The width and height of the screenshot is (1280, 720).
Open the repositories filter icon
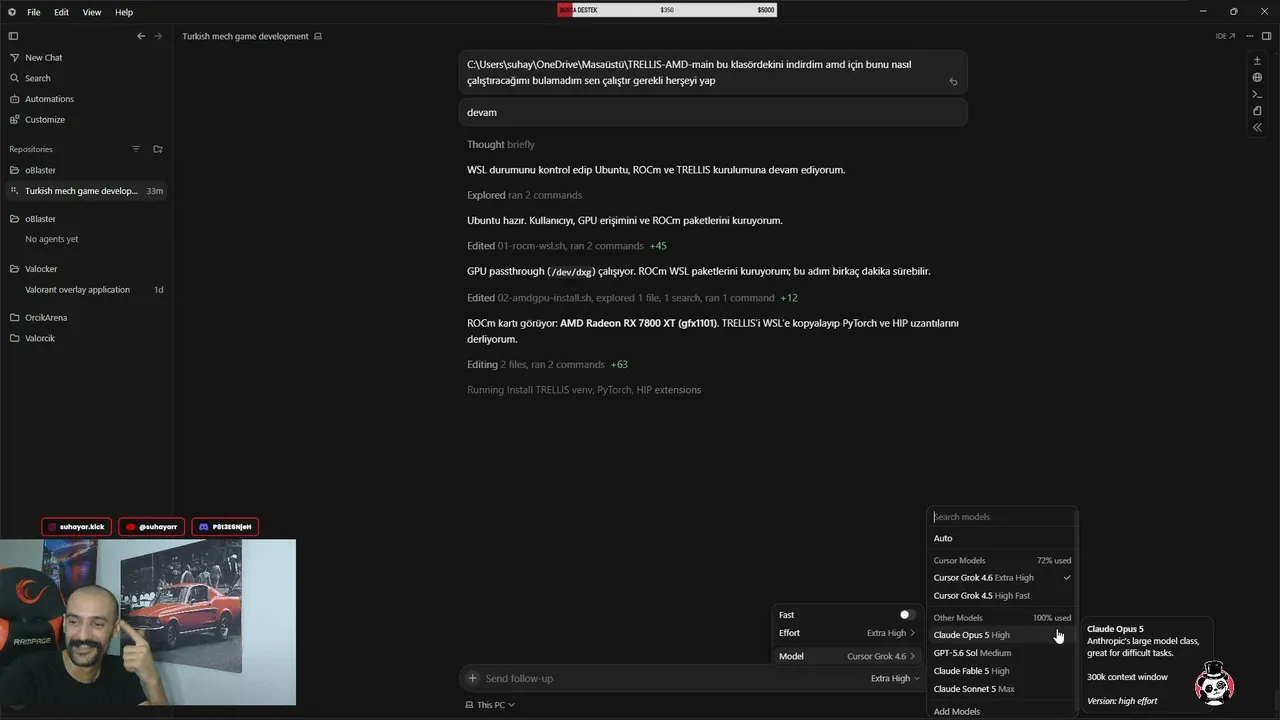136,149
